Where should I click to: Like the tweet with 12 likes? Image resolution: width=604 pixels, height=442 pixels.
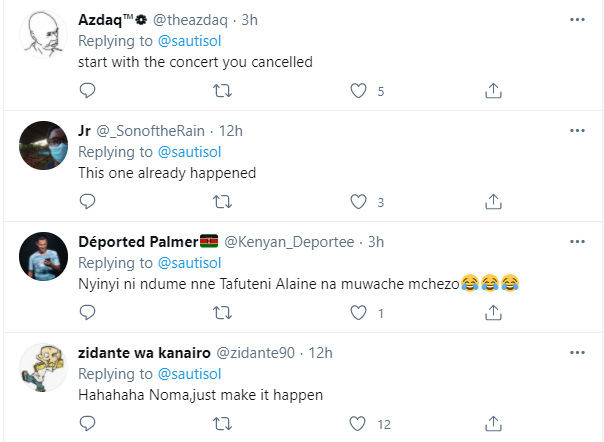tap(359, 424)
